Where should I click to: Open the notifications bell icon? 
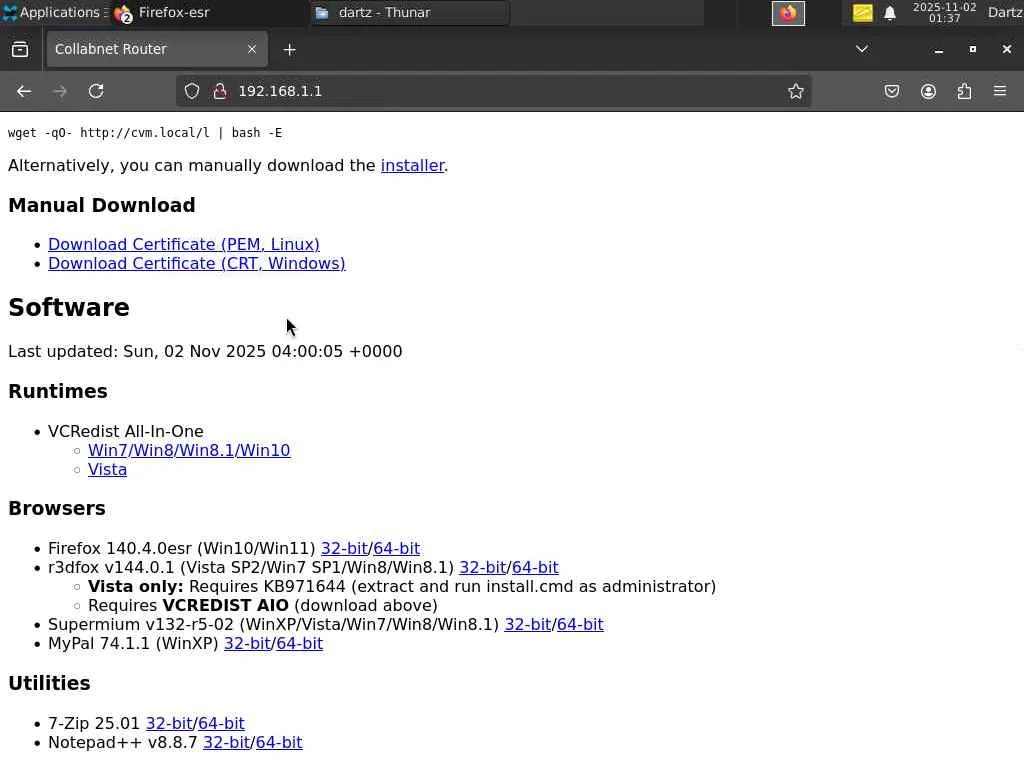point(889,13)
